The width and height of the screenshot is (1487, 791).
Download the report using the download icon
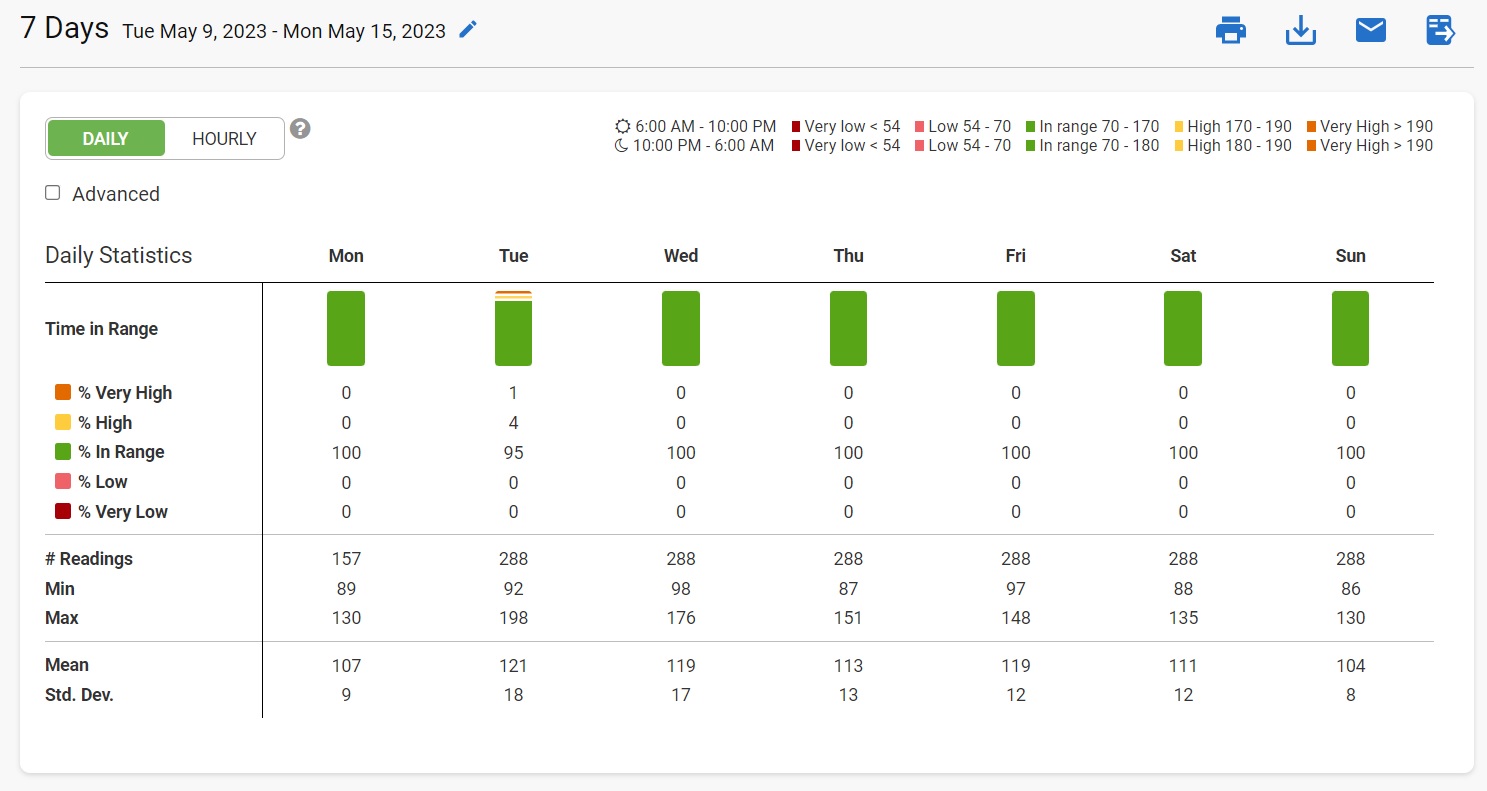point(1300,31)
